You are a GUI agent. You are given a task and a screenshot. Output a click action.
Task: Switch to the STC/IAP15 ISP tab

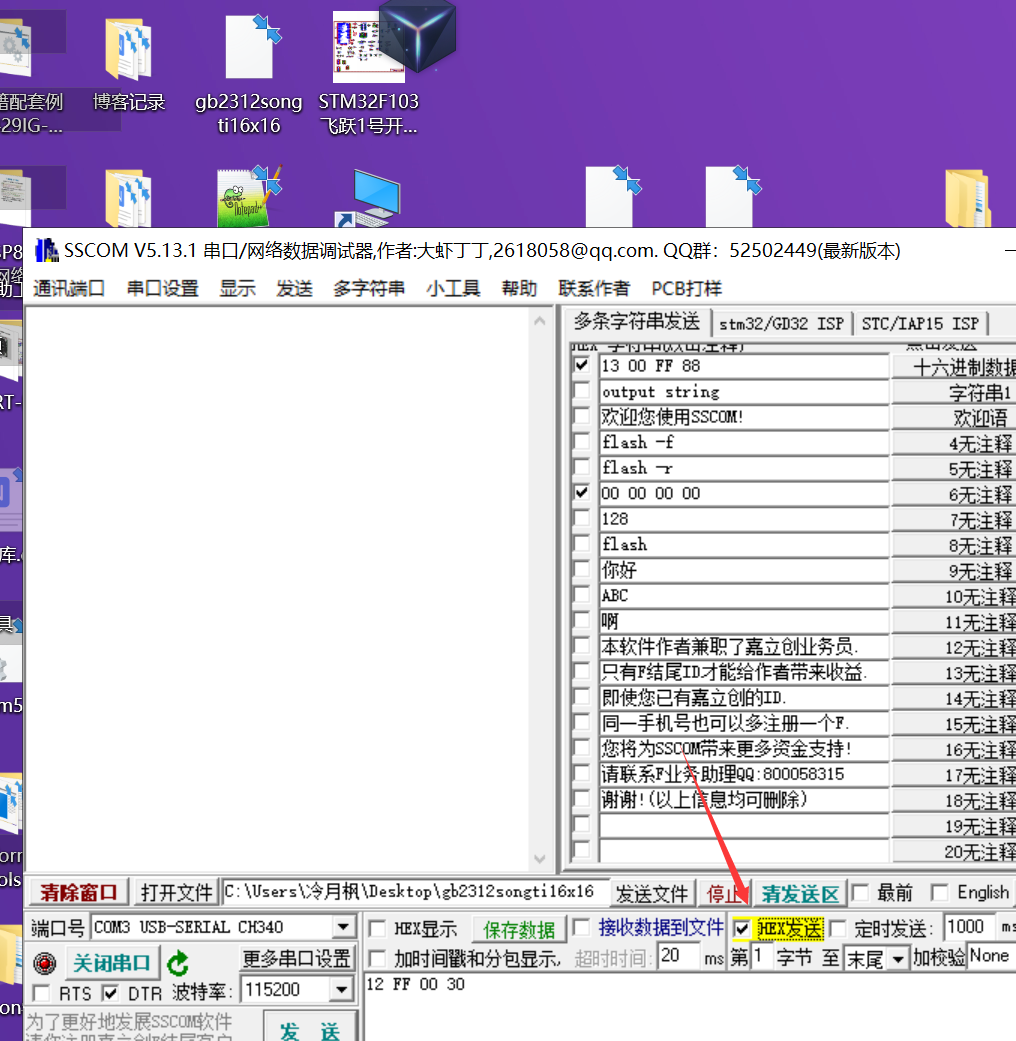(920, 323)
